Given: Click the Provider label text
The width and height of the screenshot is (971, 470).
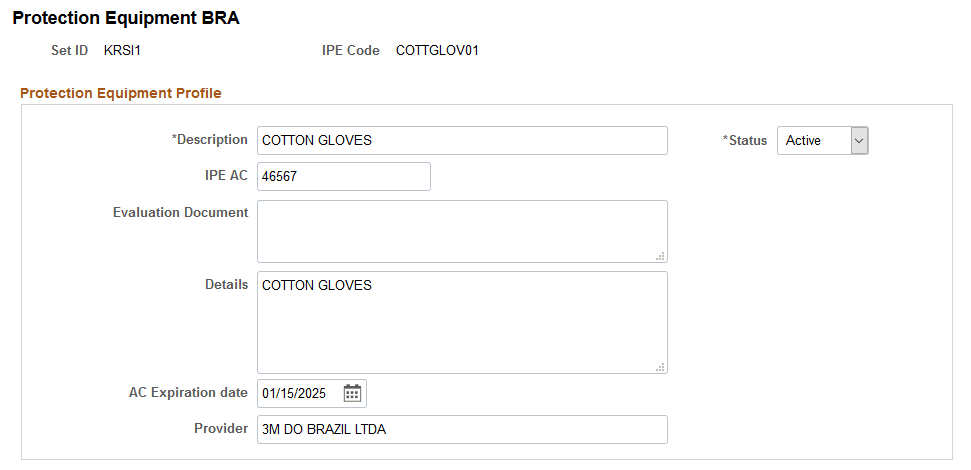Looking at the screenshot, I should [x=221, y=429].
